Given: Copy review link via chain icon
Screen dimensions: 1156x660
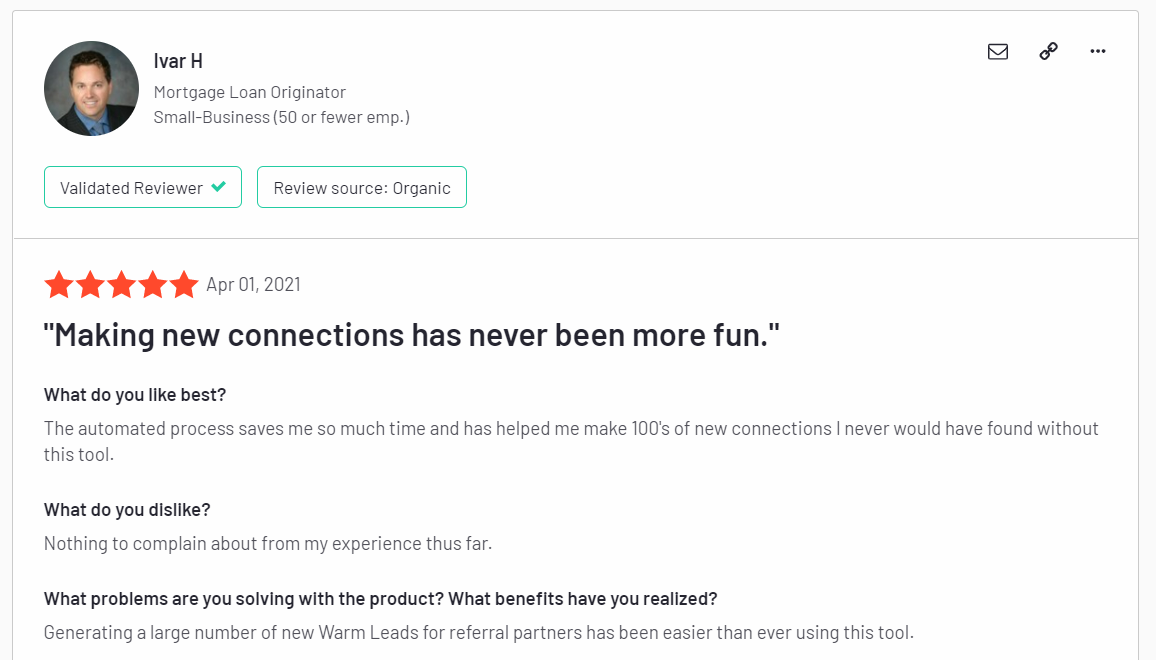Looking at the screenshot, I should [1048, 51].
